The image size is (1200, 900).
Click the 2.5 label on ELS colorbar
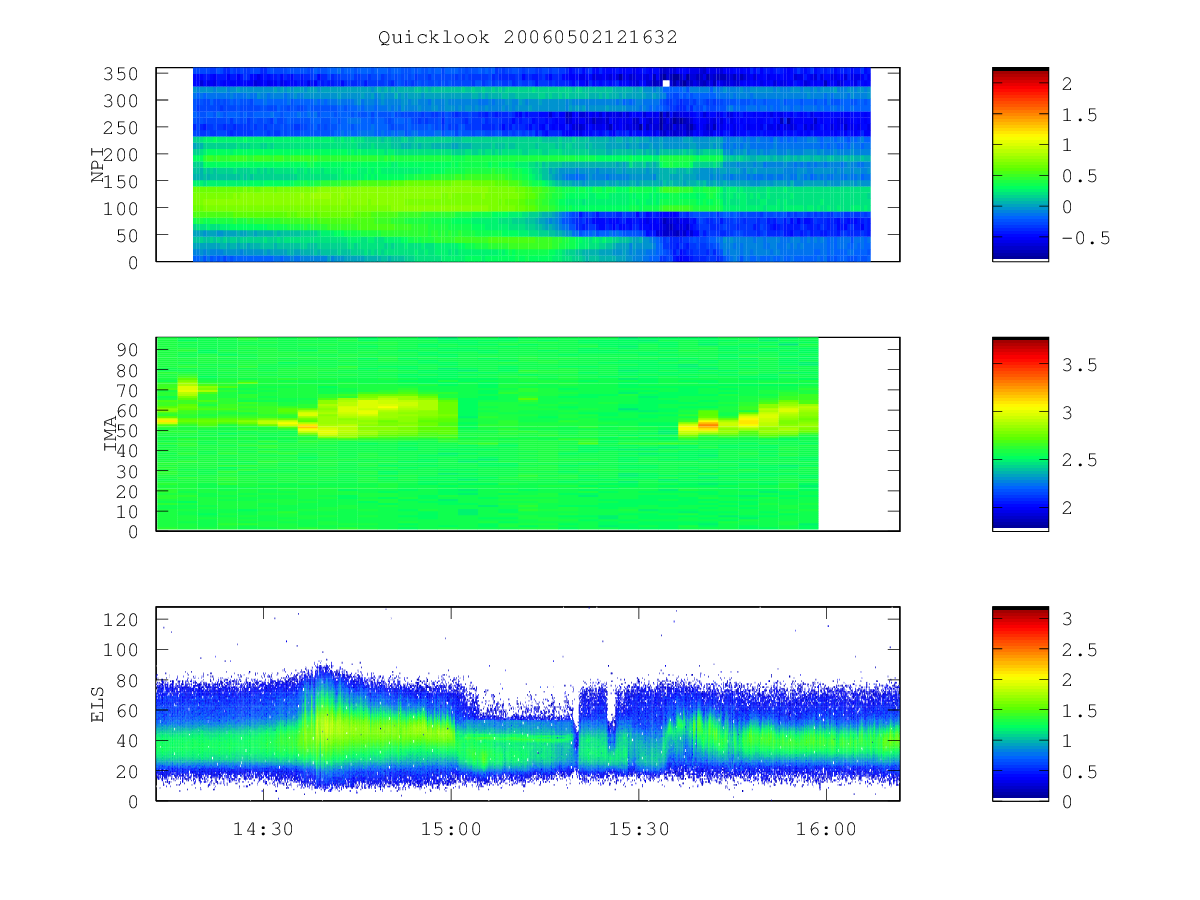tap(1080, 650)
